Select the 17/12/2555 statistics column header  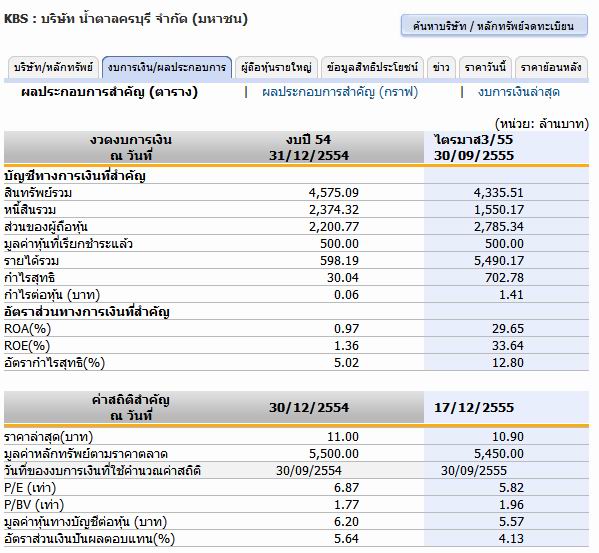[474, 407]
